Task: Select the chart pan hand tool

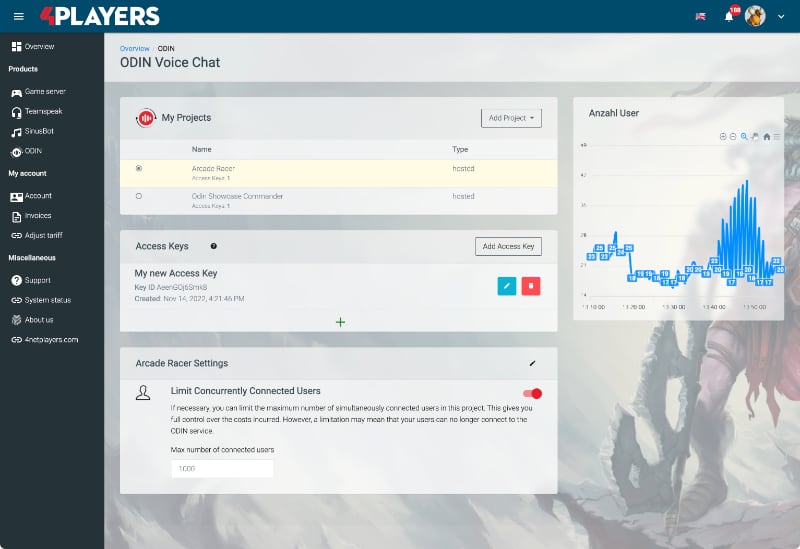Action: point(755,137)
